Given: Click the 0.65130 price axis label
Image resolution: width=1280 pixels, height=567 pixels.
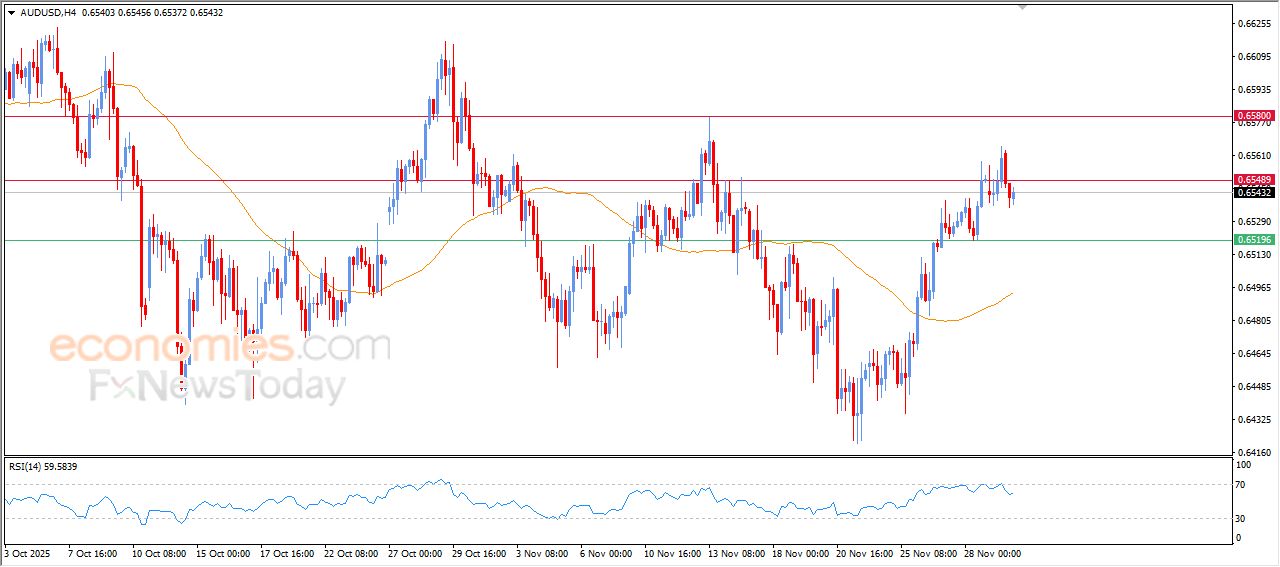Looking at the screenshot, I should tap(1254, 255).
